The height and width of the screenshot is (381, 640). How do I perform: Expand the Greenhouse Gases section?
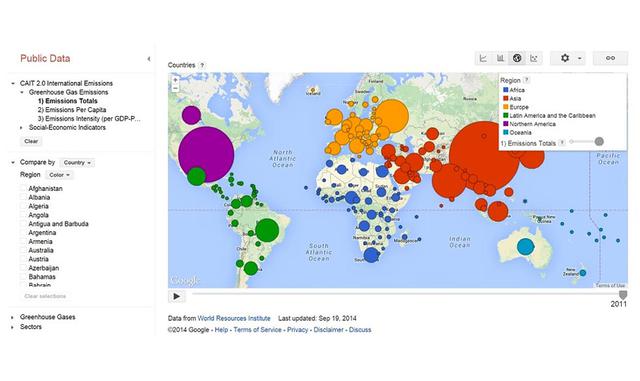13,317
